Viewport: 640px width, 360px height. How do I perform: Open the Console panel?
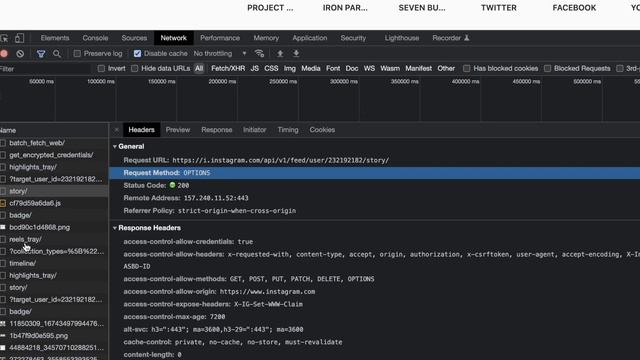point(95,38)
